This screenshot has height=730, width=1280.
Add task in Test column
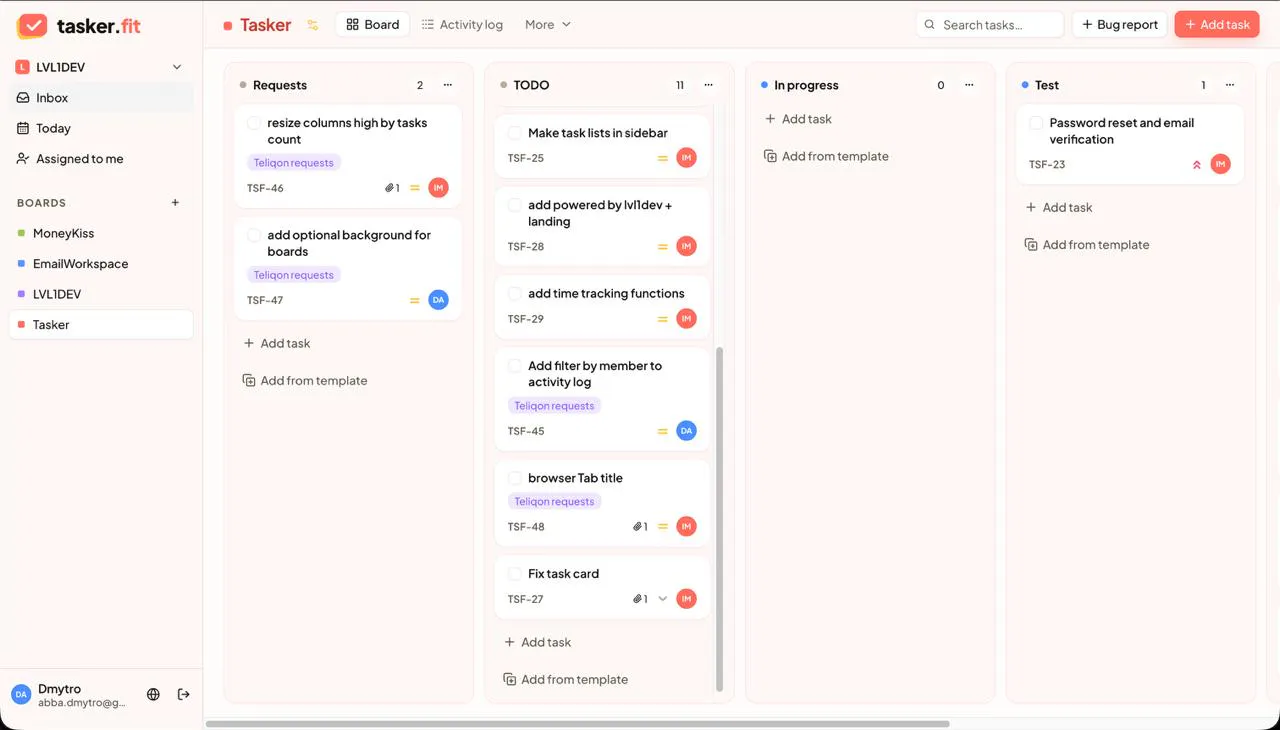[x=1059, y=208]
